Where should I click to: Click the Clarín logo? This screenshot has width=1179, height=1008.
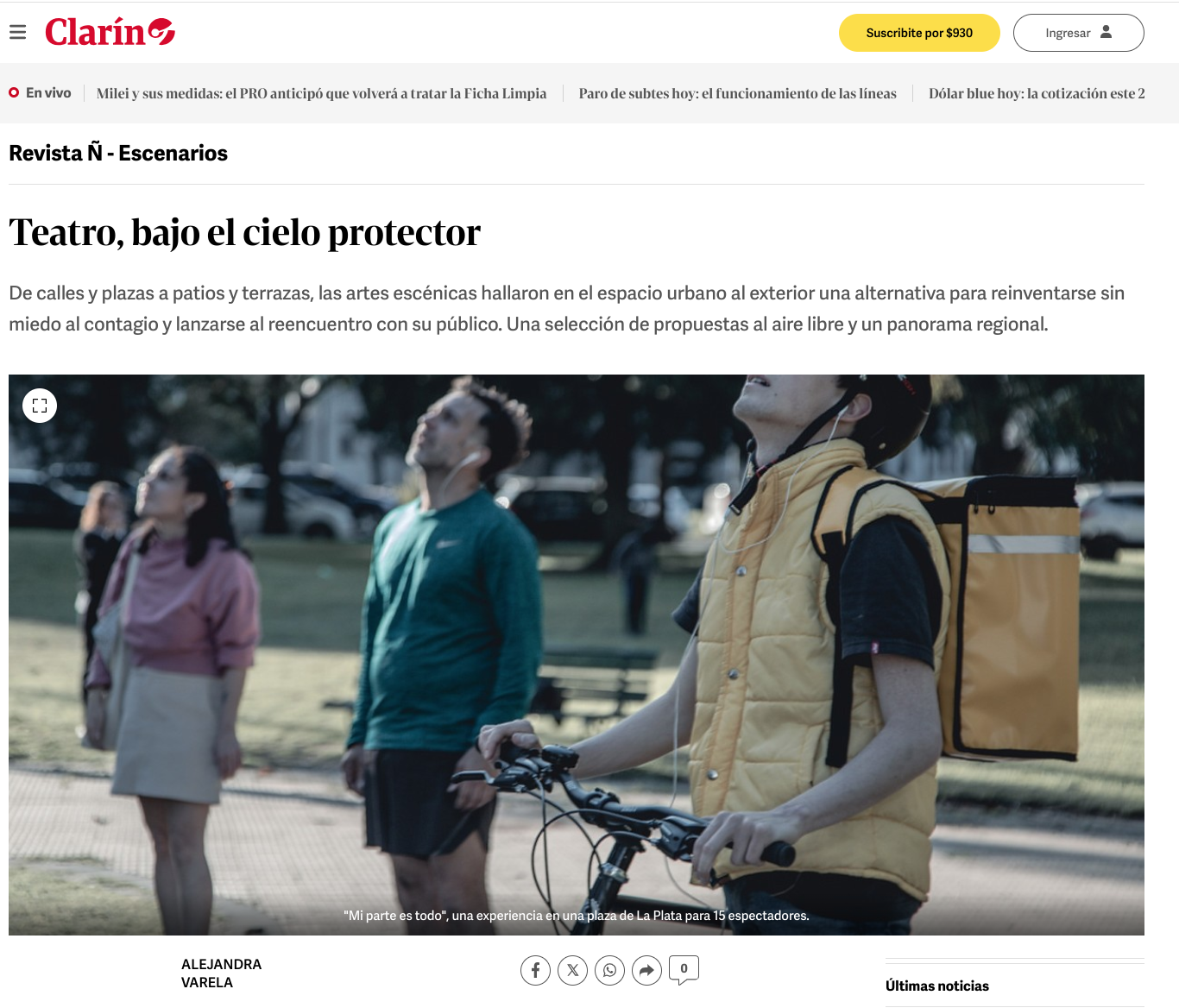click(110, 32)
